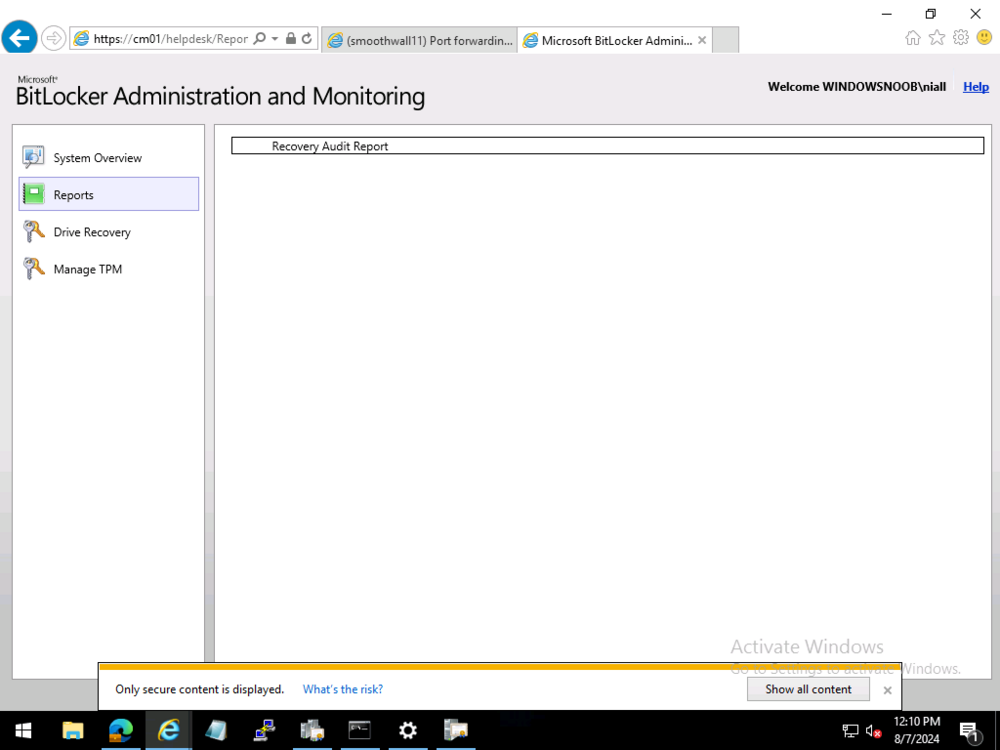
Task: Click the smiley feedback icon
Action: click(x=984, y=38)
